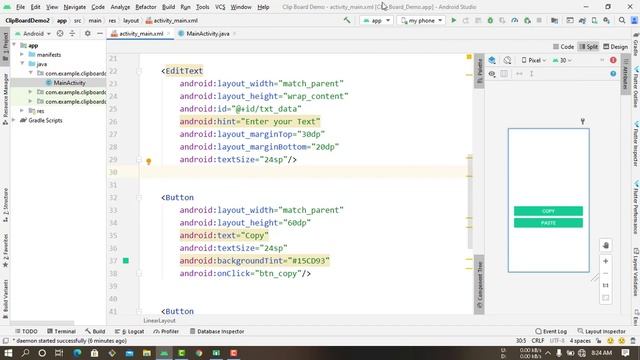The height and width of the screenshot is (360, 640).
Task: Hide the Project panel minus icon
Action: click(x=100, y=33)
